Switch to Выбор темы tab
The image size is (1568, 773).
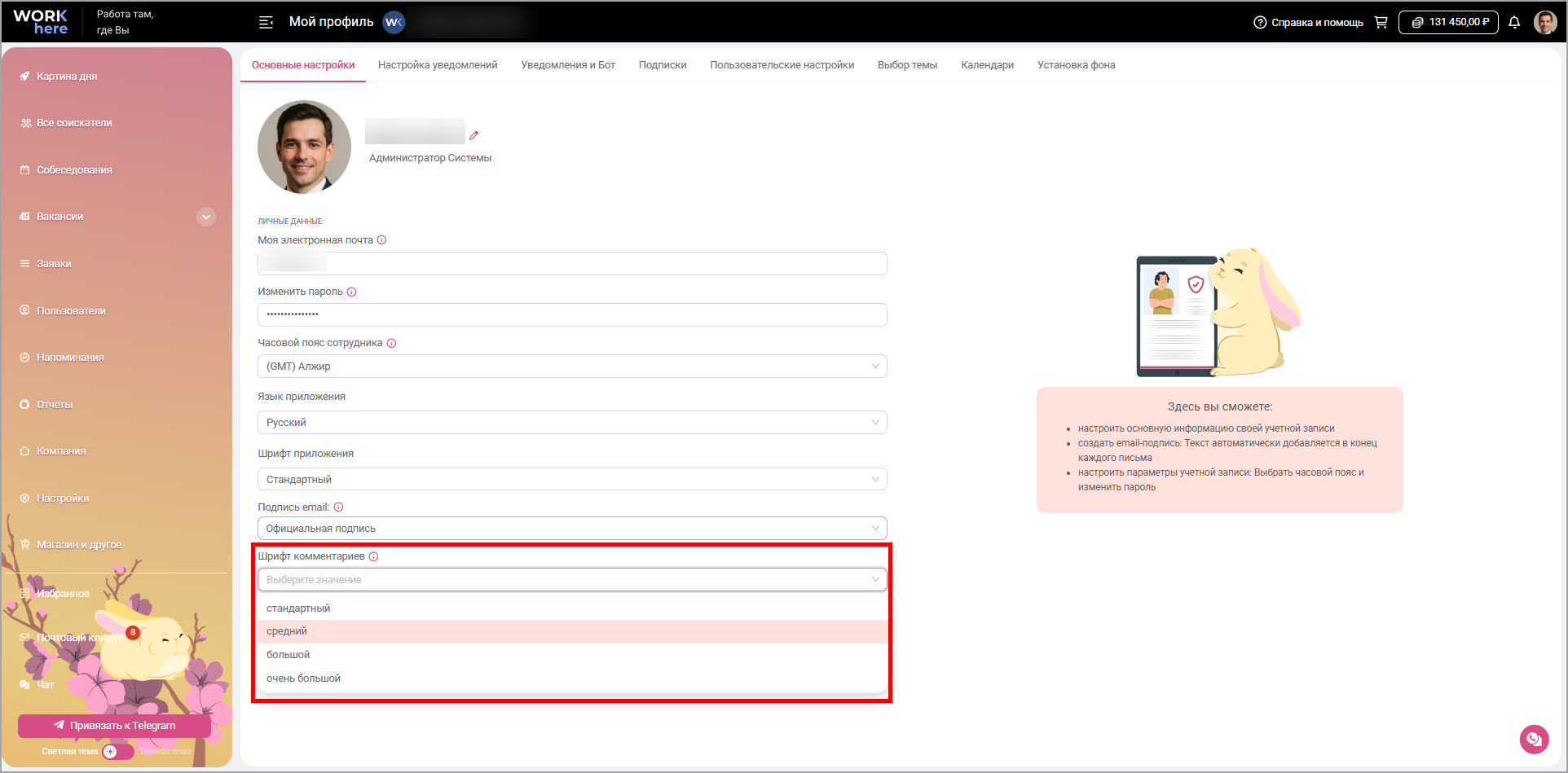[907, 65]
